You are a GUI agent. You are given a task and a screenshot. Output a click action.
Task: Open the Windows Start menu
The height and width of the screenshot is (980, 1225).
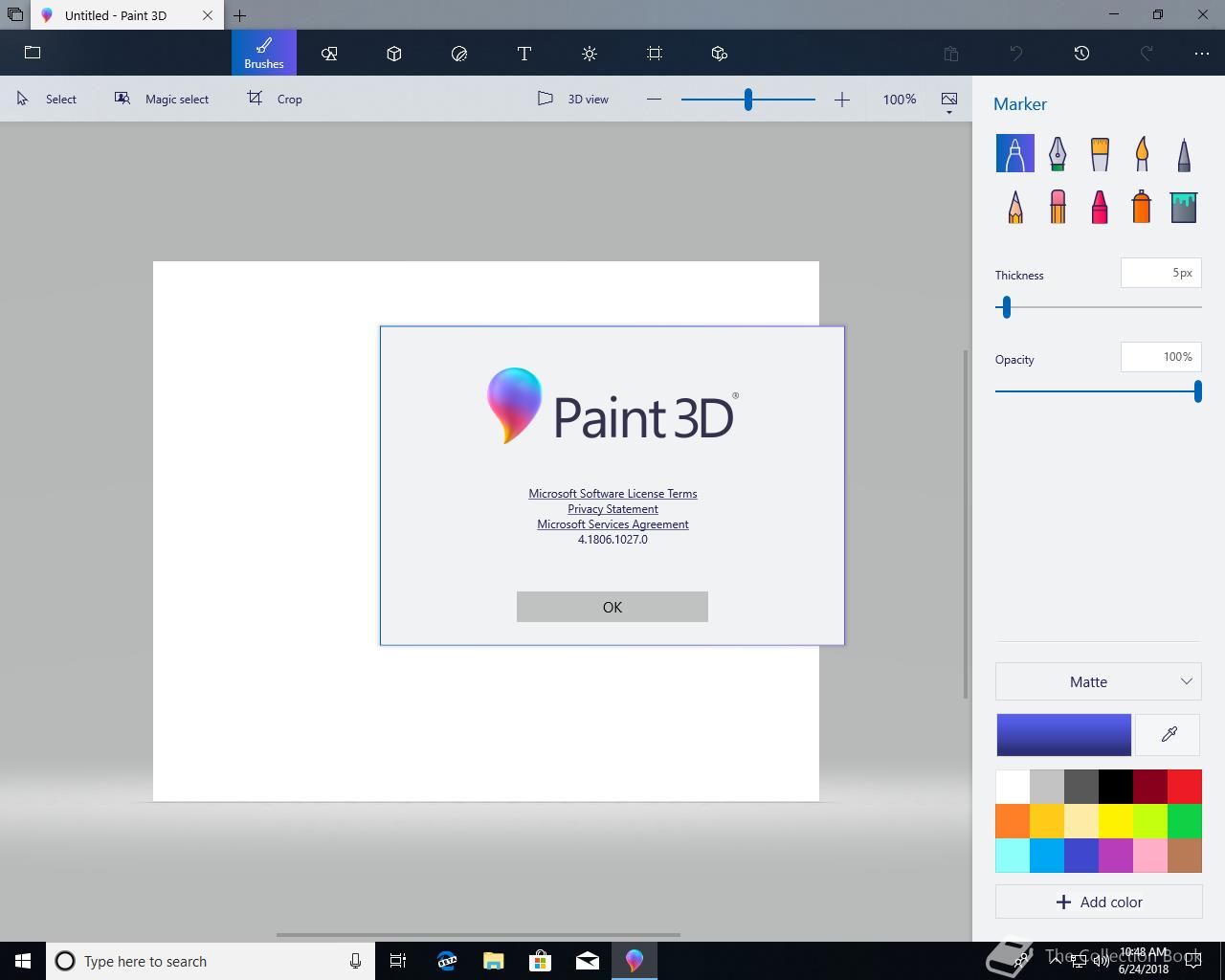23,961
